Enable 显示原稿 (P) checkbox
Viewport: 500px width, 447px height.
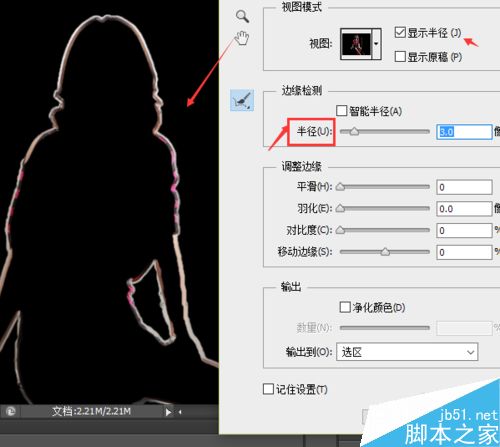pos(400,56)
